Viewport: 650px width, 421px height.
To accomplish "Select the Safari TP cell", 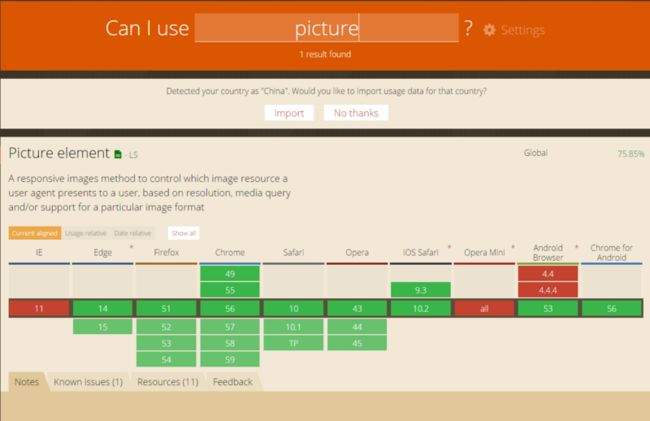I will (293, 343).
